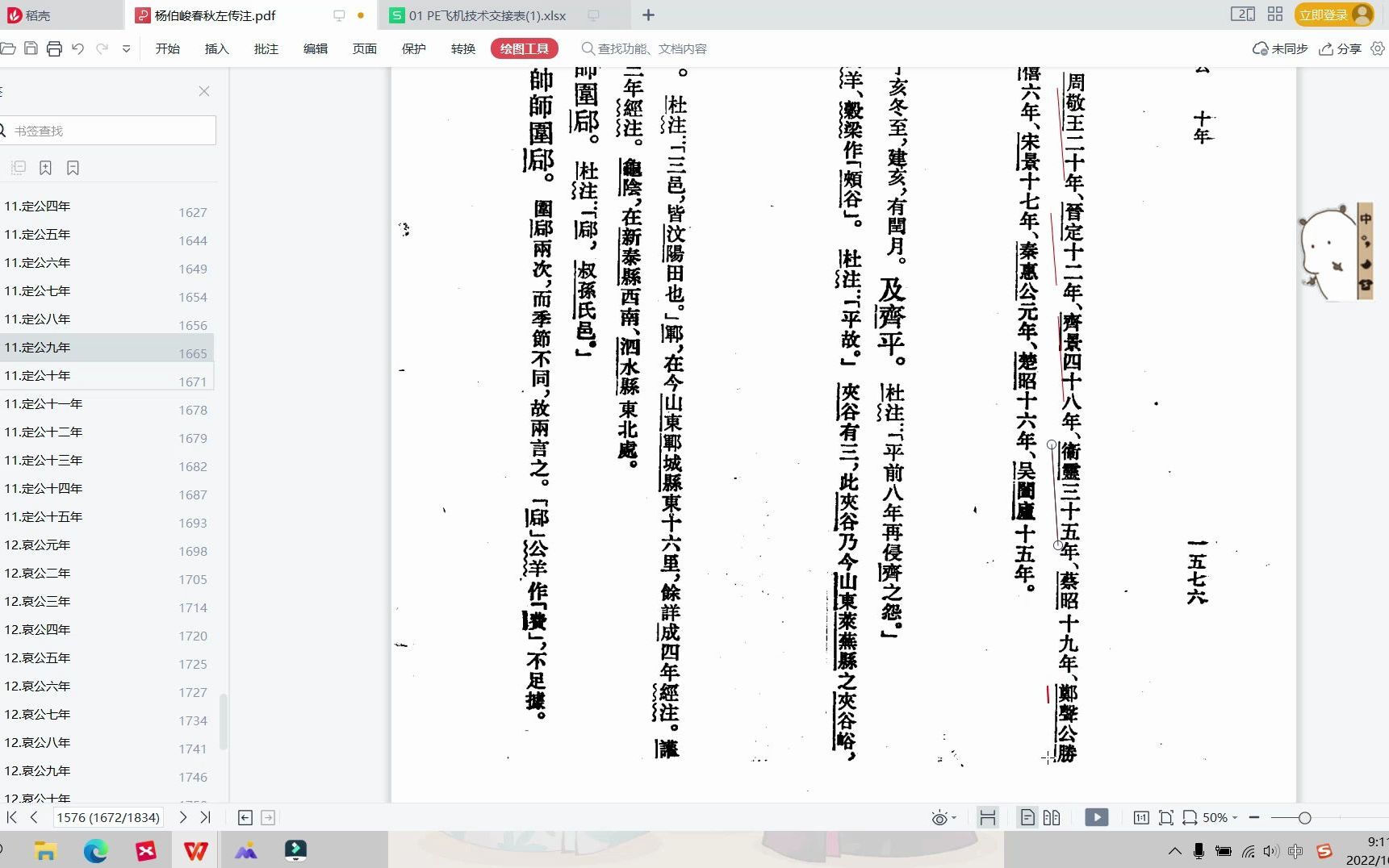The height and width of the screenshot is (868, 1389).
Task: Click the page number field
Action: pyautogui.click(x=108, y=817)
